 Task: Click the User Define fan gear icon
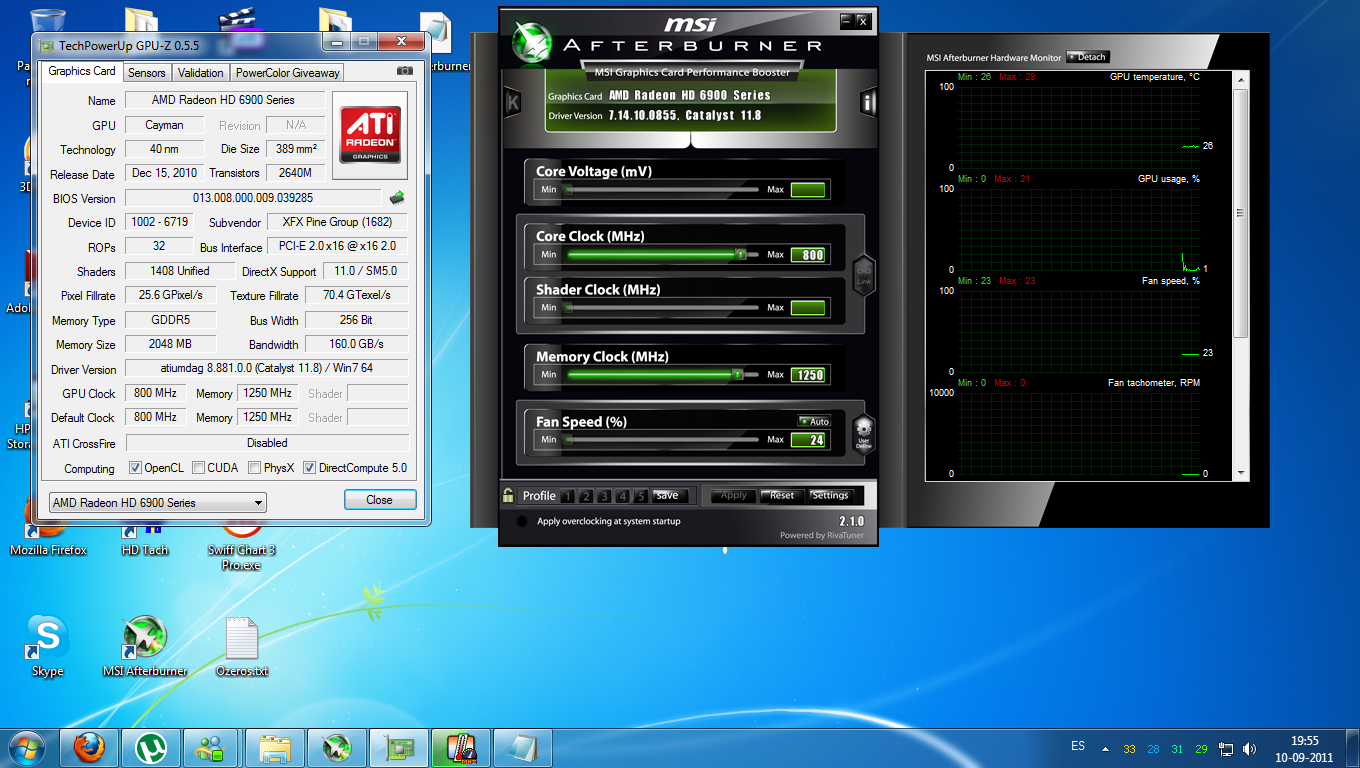pos(863,433)
